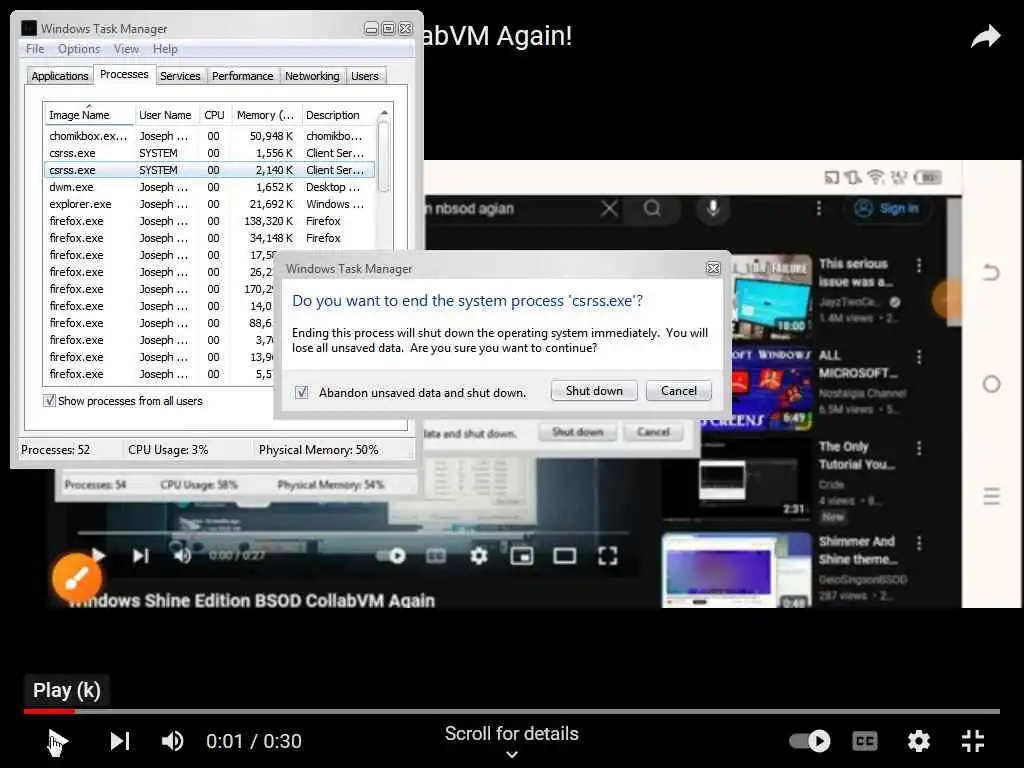Close the end process confirmation dialog
The width and height of the screenshot is (1024, 768).
[x=713, y=268]
